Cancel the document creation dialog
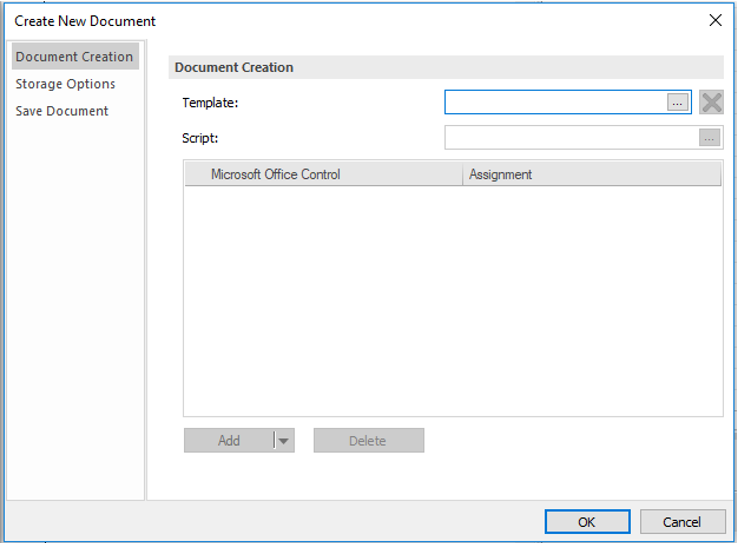Screen dimensions: 737x543 [682, 522]
